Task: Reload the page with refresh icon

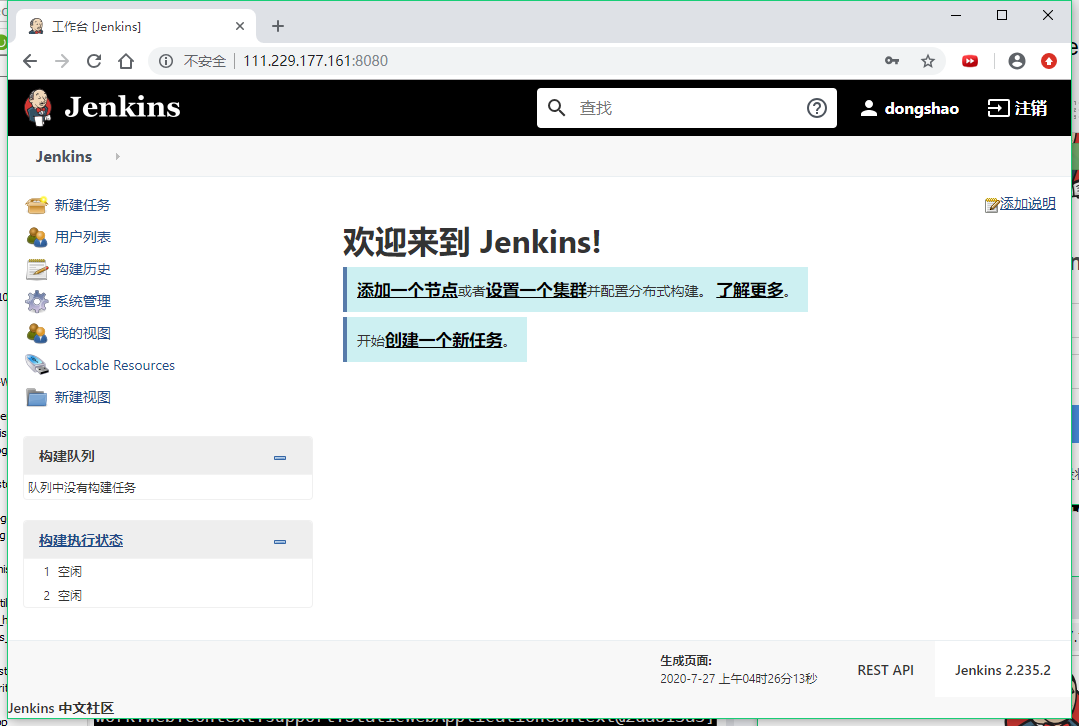Action: click(94, 61)
